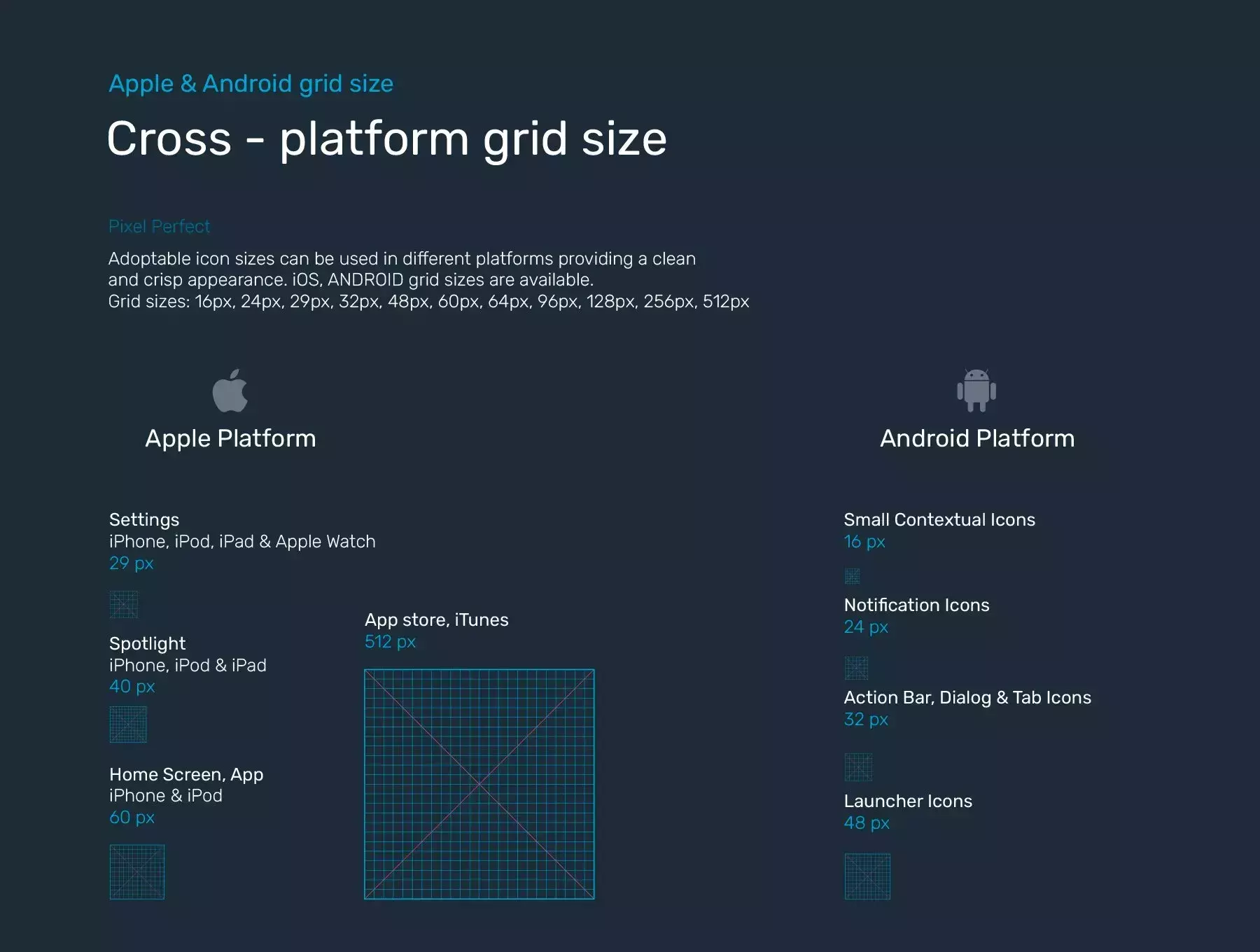Click the Android robot icon
The image size is (1260, 952).
(976, 390)
